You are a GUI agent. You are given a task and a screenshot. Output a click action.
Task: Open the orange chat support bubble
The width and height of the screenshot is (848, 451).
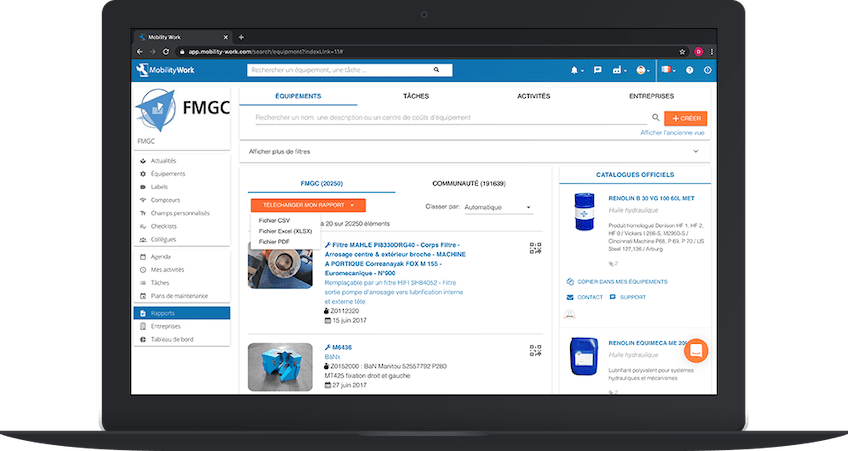pyautogui.click(x=696, y=351)
